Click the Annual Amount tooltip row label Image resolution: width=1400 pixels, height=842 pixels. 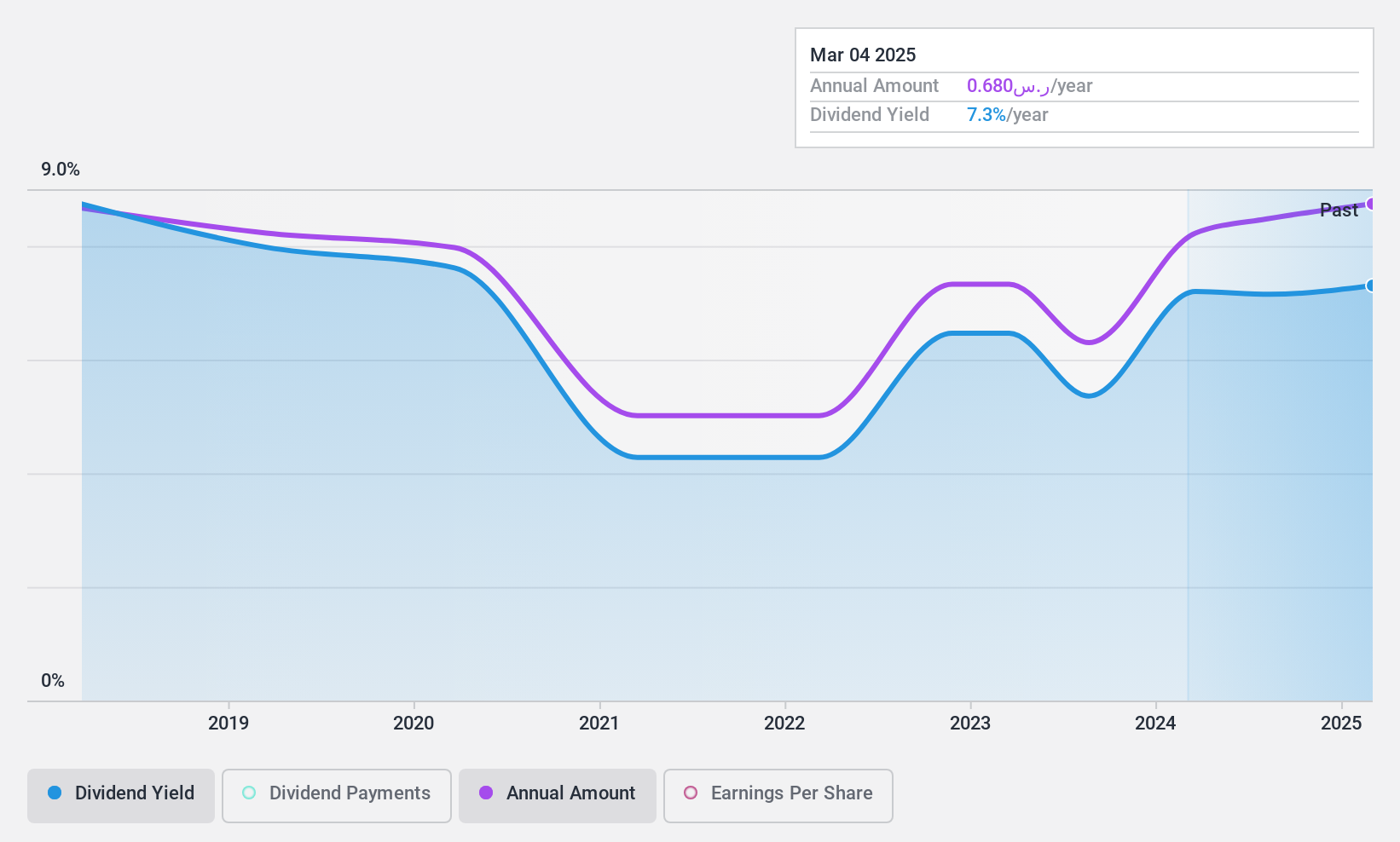[x=874, y=86]
